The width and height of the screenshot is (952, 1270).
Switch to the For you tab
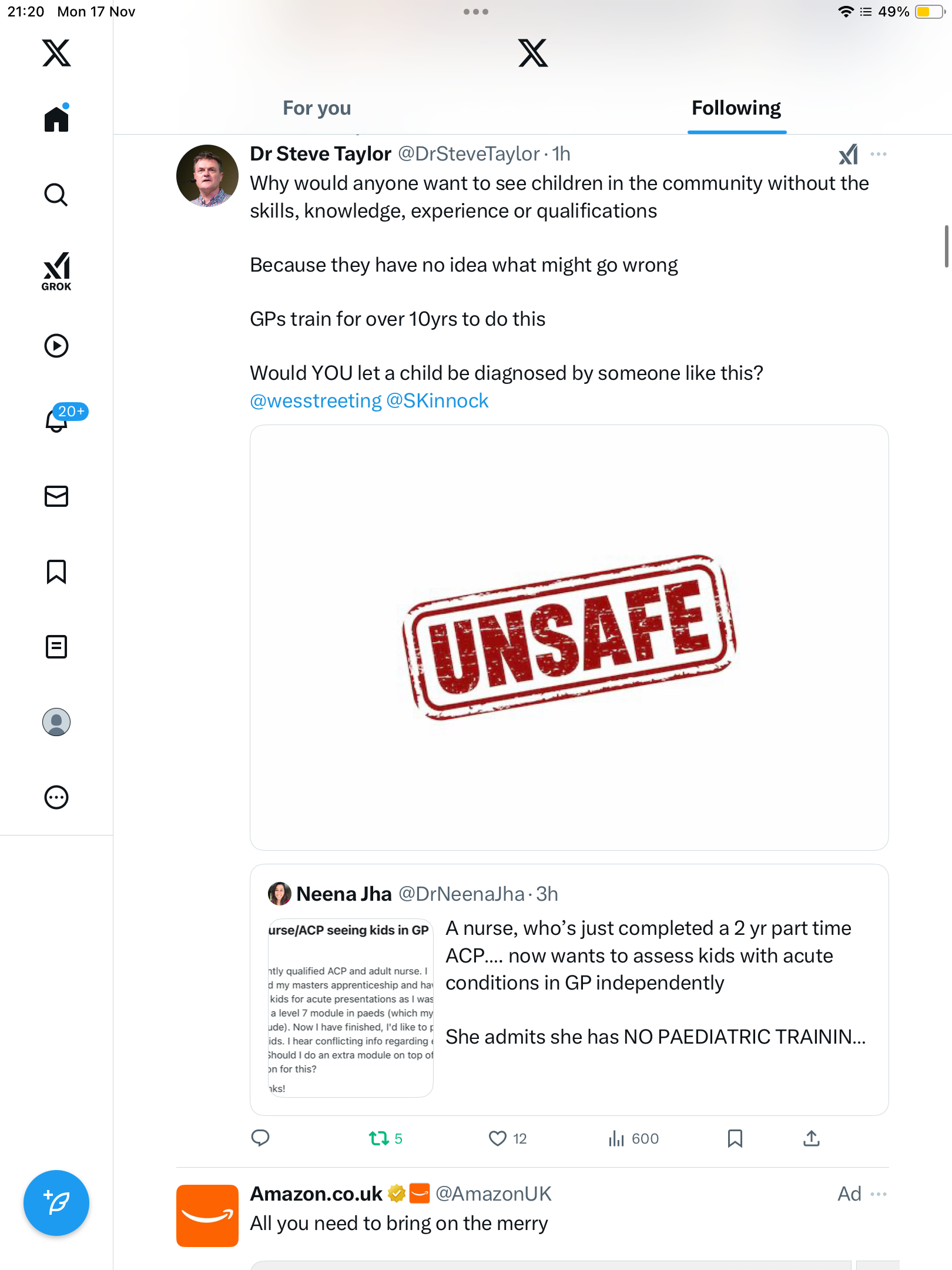click(x=317, y=108)
